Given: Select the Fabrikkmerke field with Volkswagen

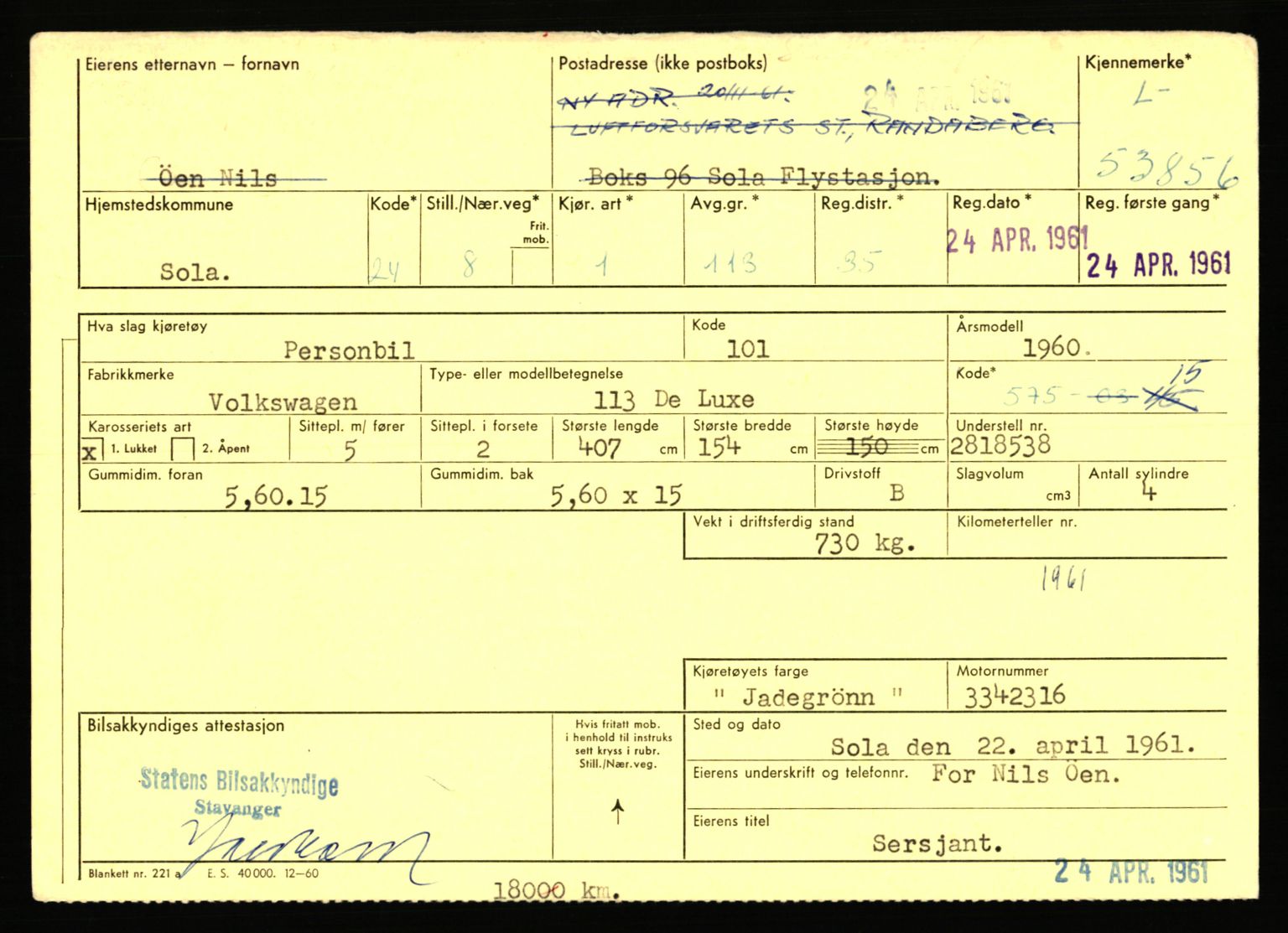Looking at the screenshot, I should click(x=283, y=402).
